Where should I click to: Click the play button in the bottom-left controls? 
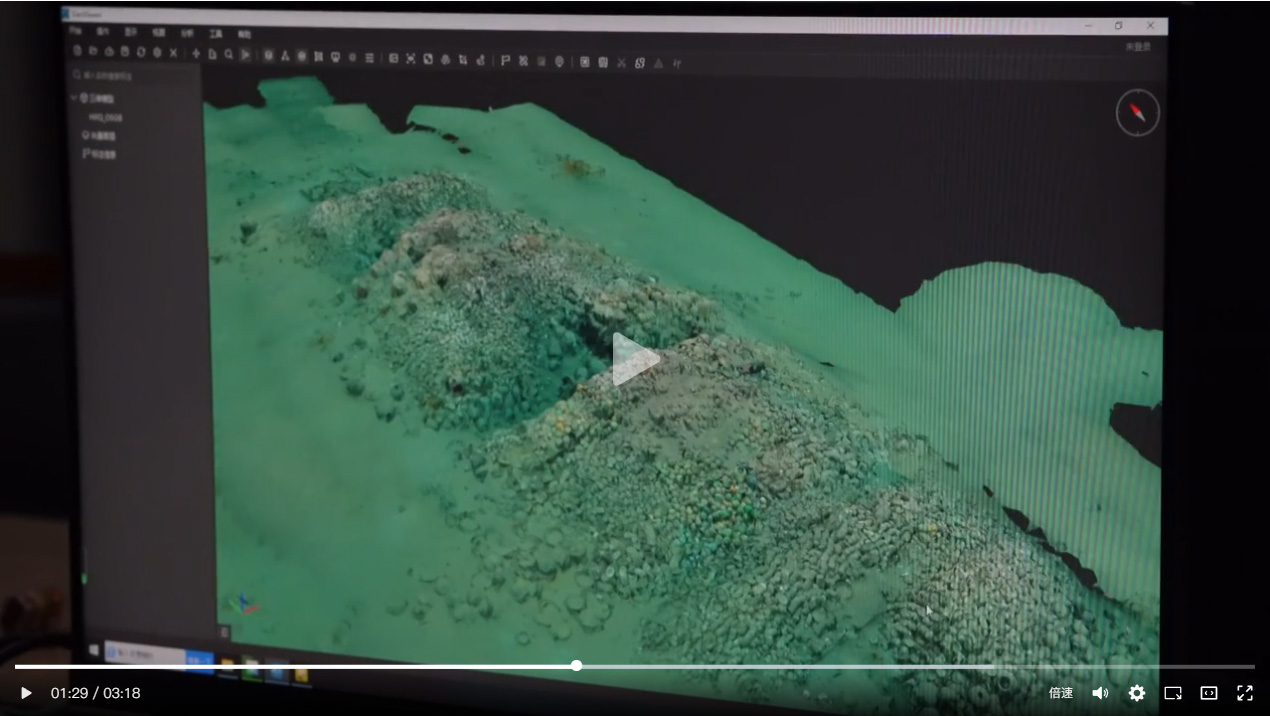coord(26,693)
